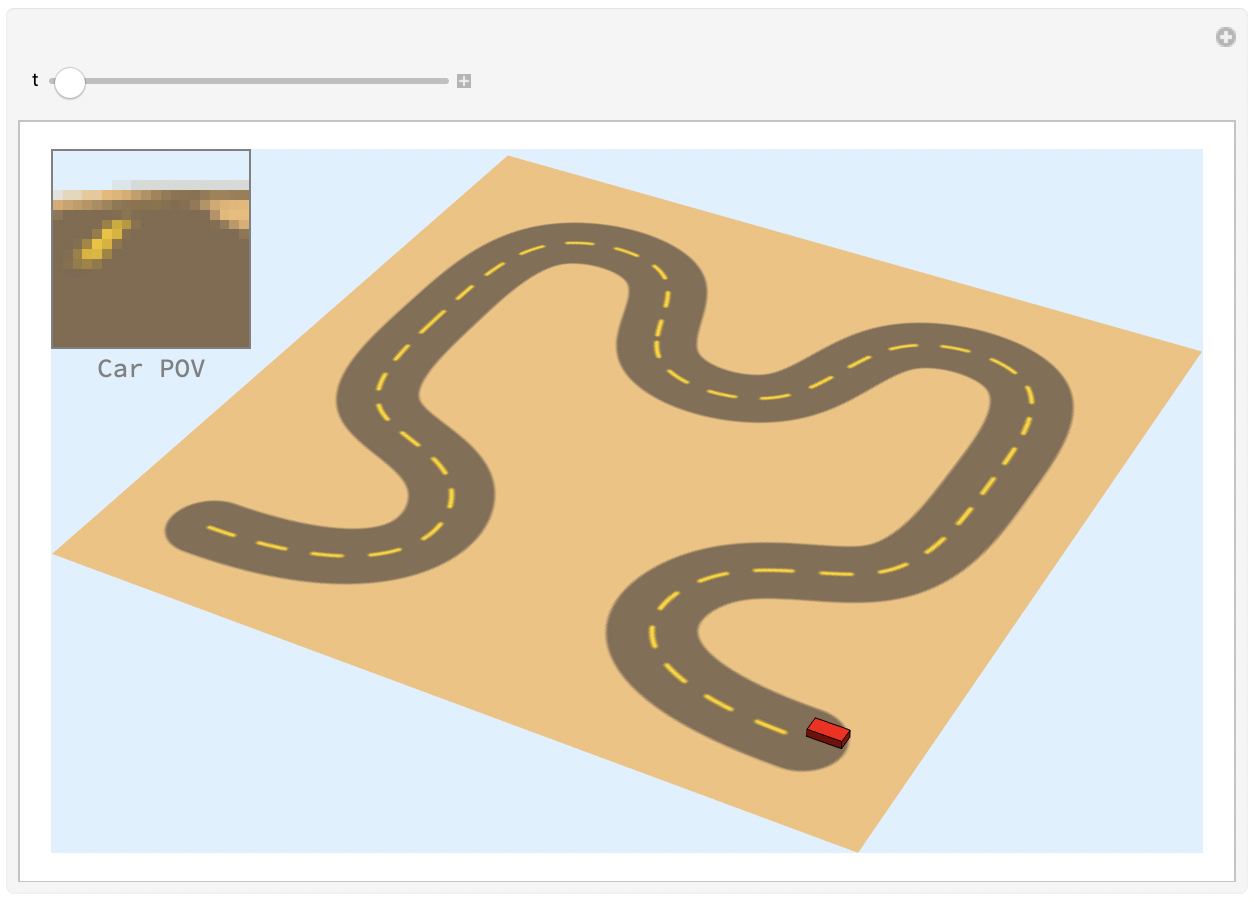Image resolution: width=1254 pixels, height=902 pixels.
Task: Click the Car POV thumbnail image
Action: point(151,249)
